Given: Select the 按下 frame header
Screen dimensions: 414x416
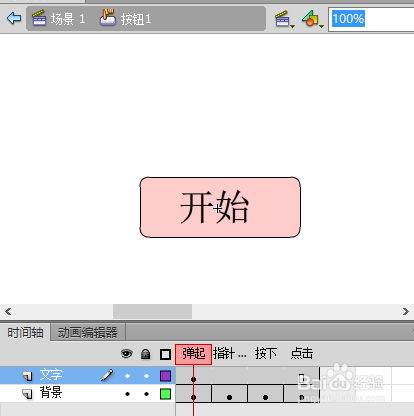Looking at the screenshot, I should (x=266, y=354).
